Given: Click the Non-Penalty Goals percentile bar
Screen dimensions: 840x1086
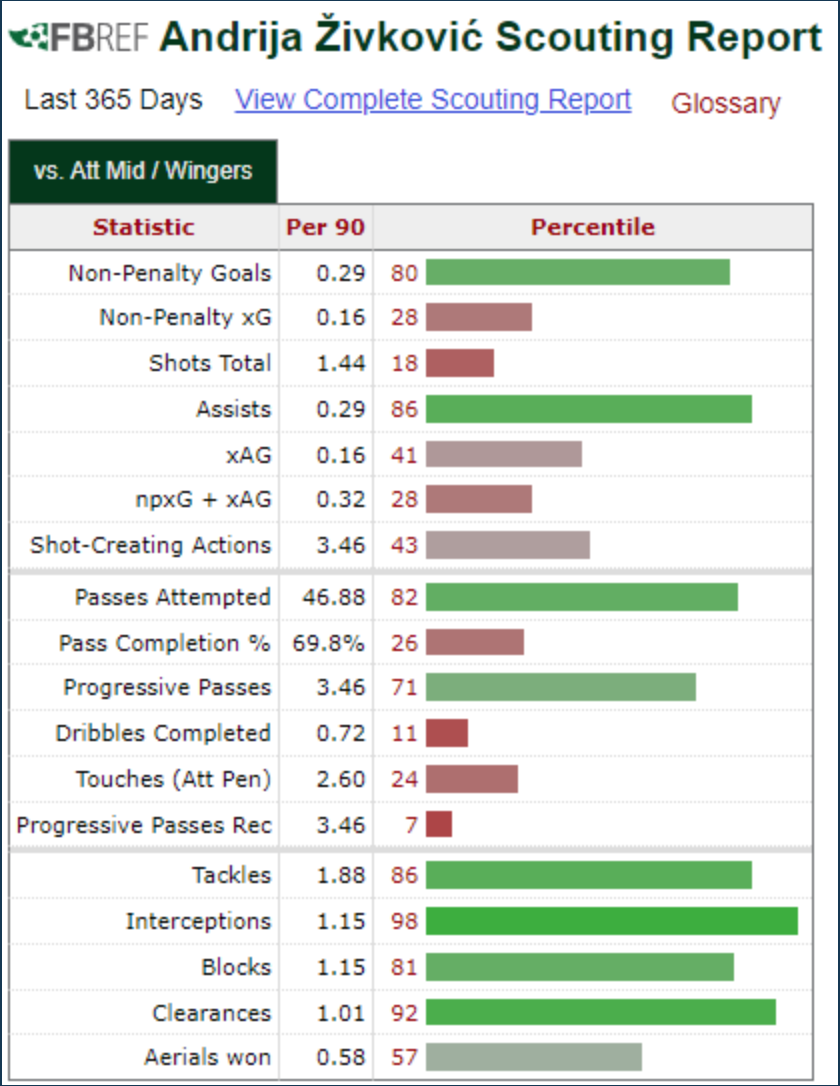Looking at the screenshot, I should coord(578,272).
